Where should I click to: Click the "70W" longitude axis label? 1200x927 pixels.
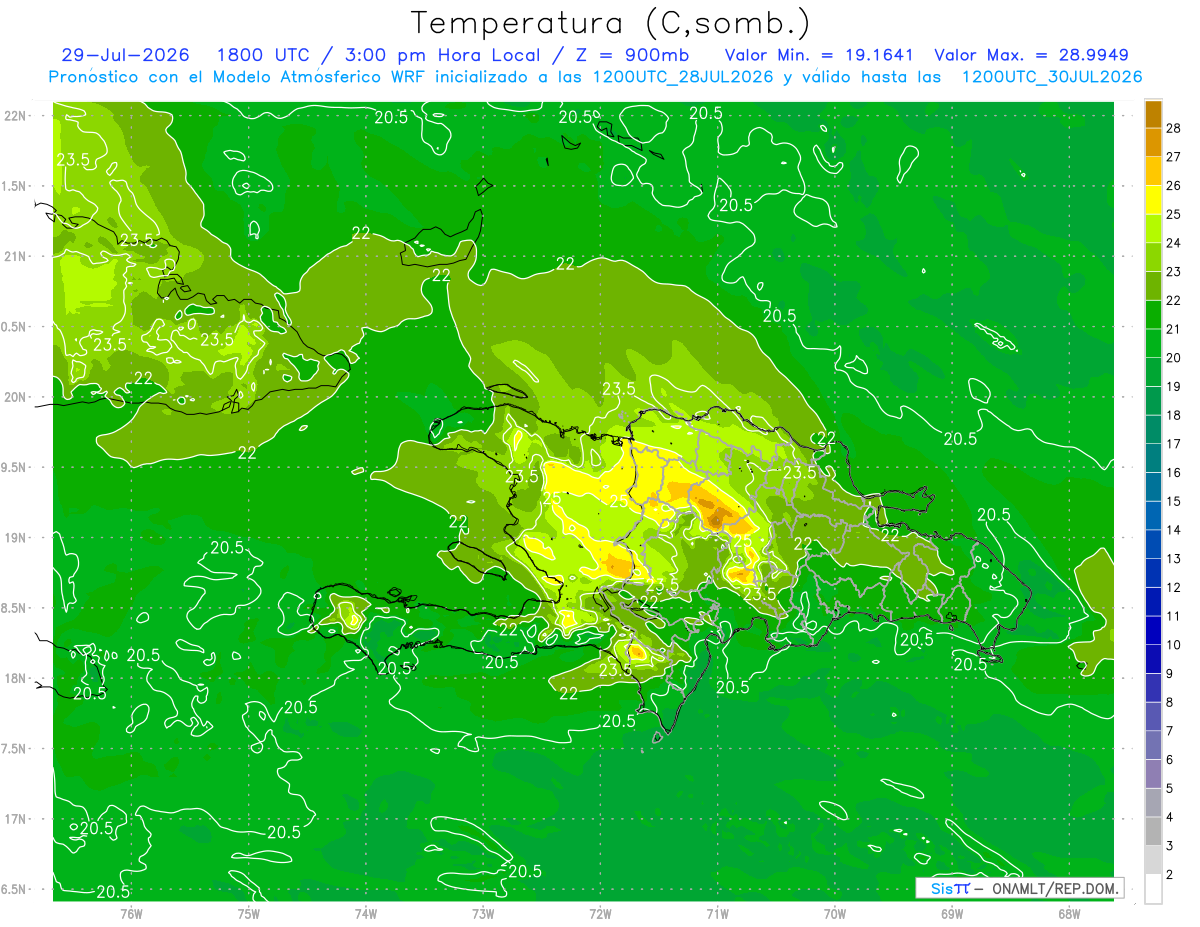(835, 914)
